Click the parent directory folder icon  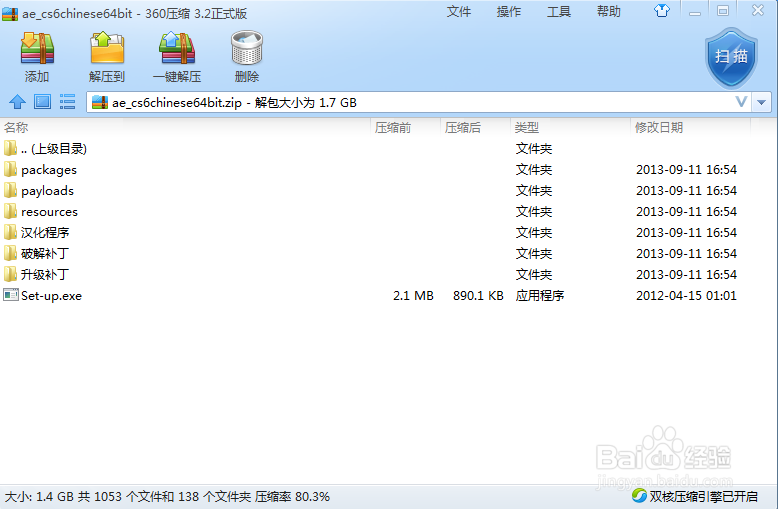(x=10, y=148)
